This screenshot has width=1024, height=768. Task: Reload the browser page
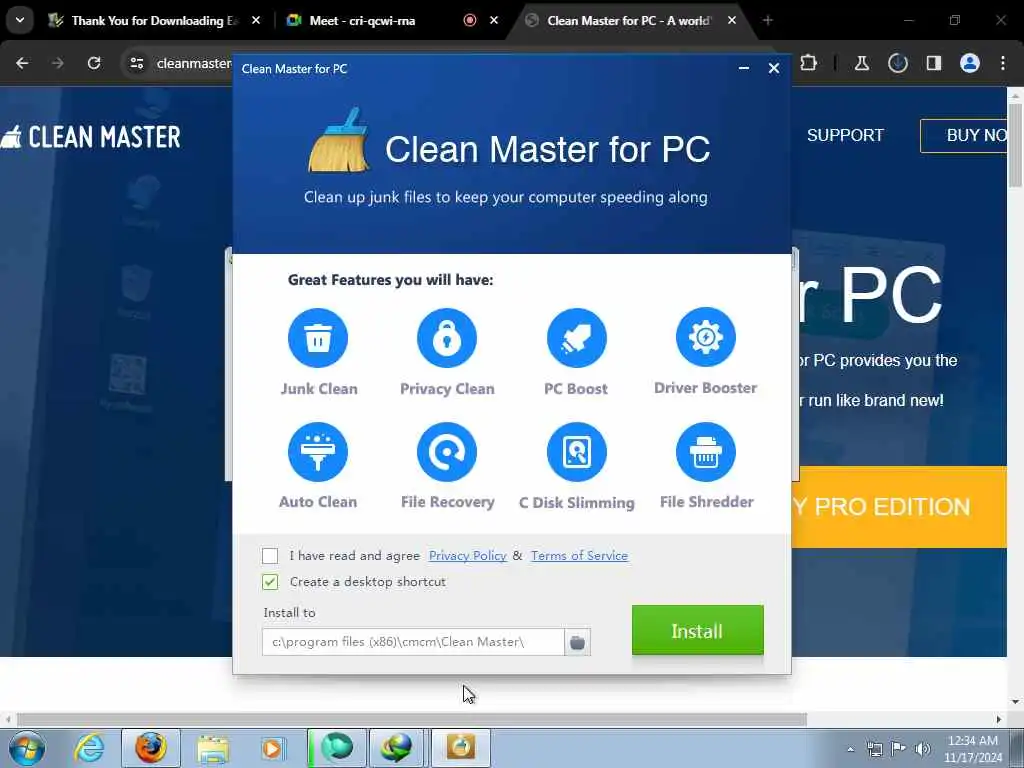[94, 63]
